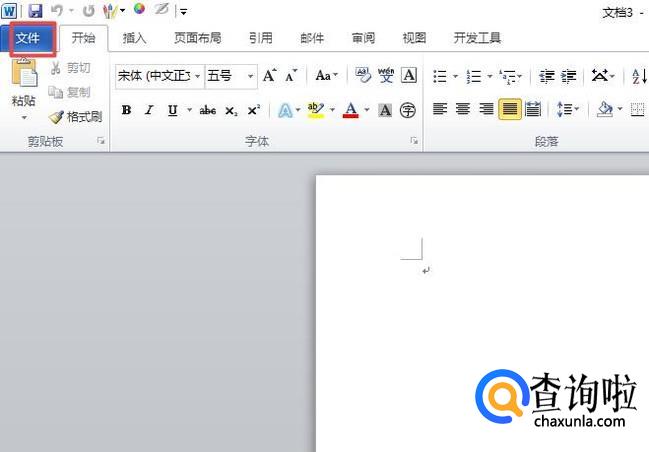The image size is (649, 452).
Task: Toggle highlighted Justify alignment
Action: click(x=510, y=109)
